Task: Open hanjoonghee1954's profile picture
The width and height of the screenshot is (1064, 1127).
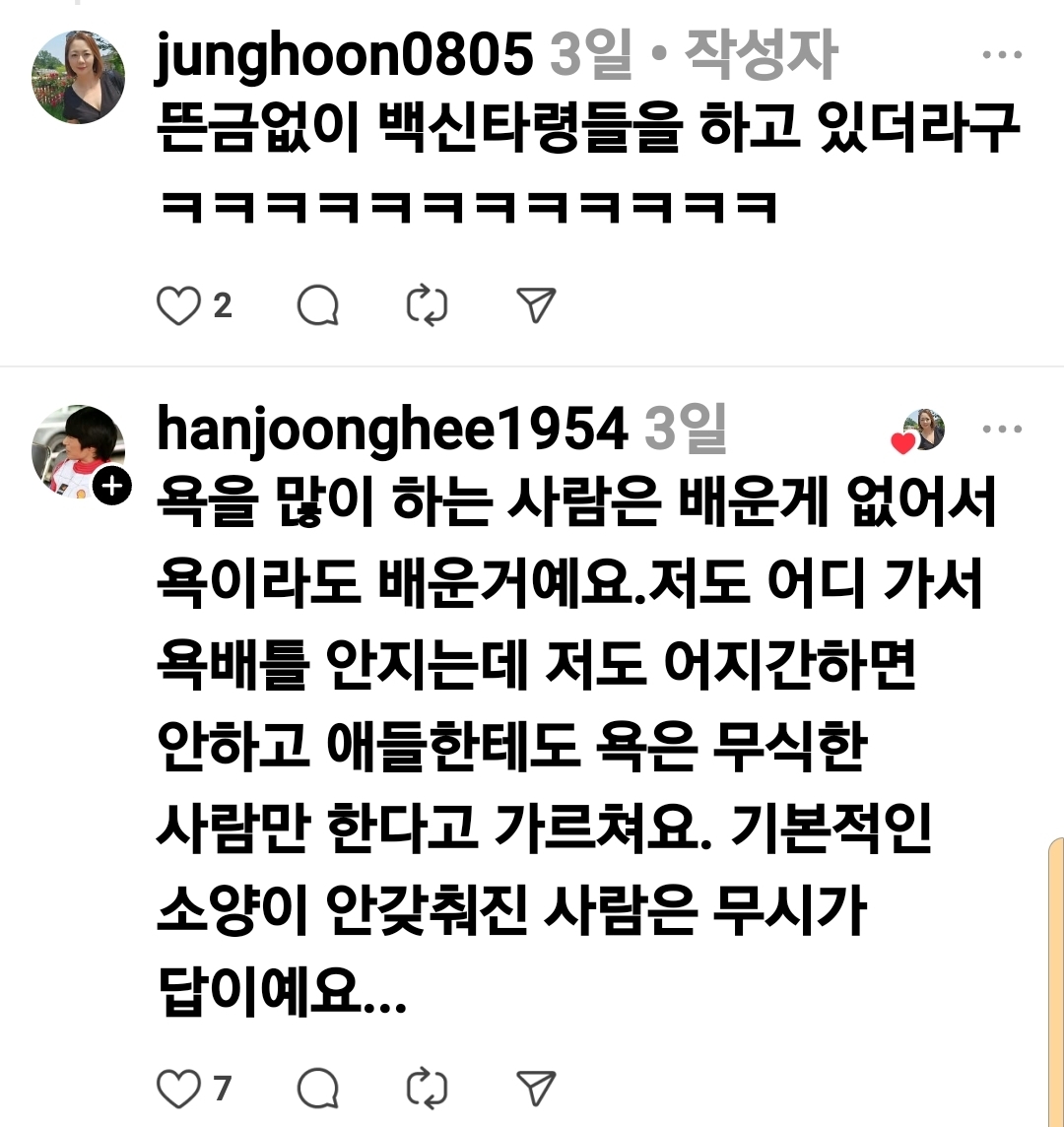Action: pyautogui.click(x=79, y=451)
